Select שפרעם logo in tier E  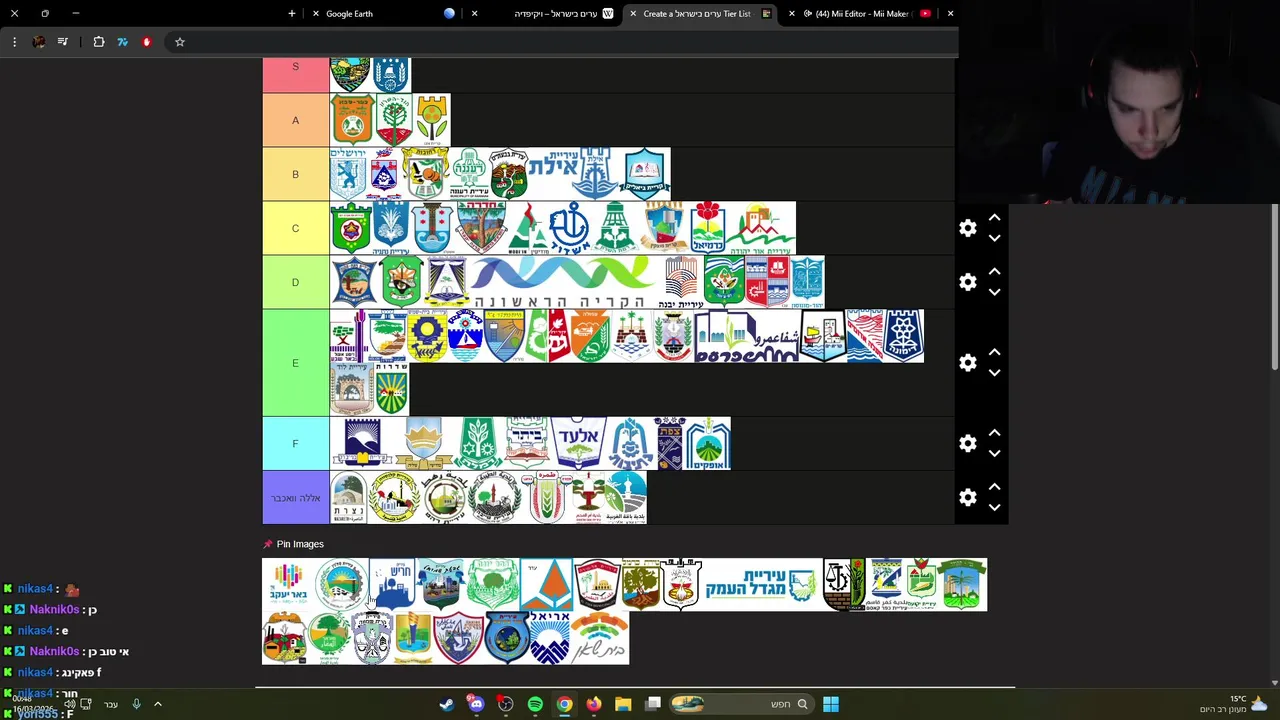click(747, 336)
